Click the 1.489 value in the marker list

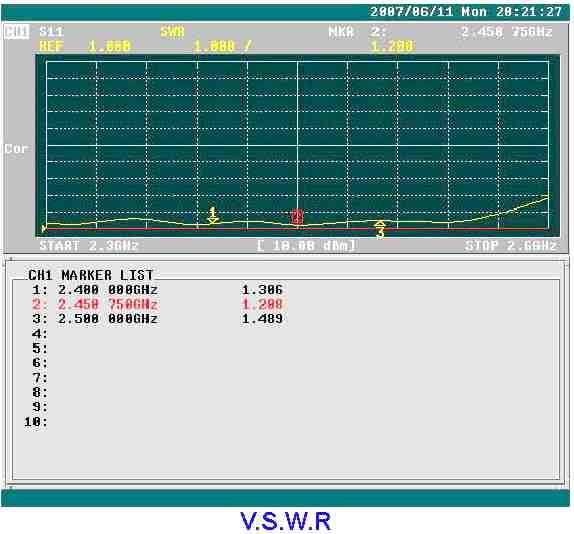262,319
